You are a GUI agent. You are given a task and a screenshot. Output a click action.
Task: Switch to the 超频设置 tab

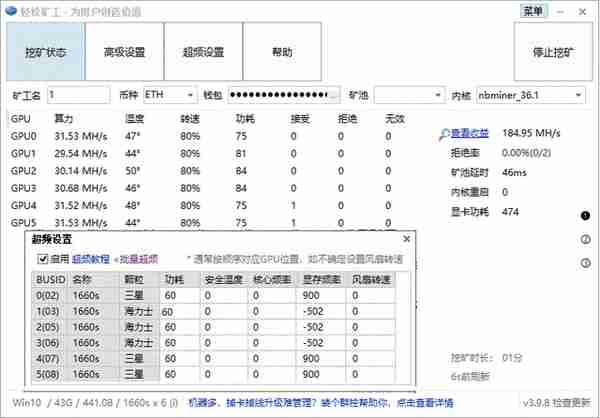click(203, 52)
